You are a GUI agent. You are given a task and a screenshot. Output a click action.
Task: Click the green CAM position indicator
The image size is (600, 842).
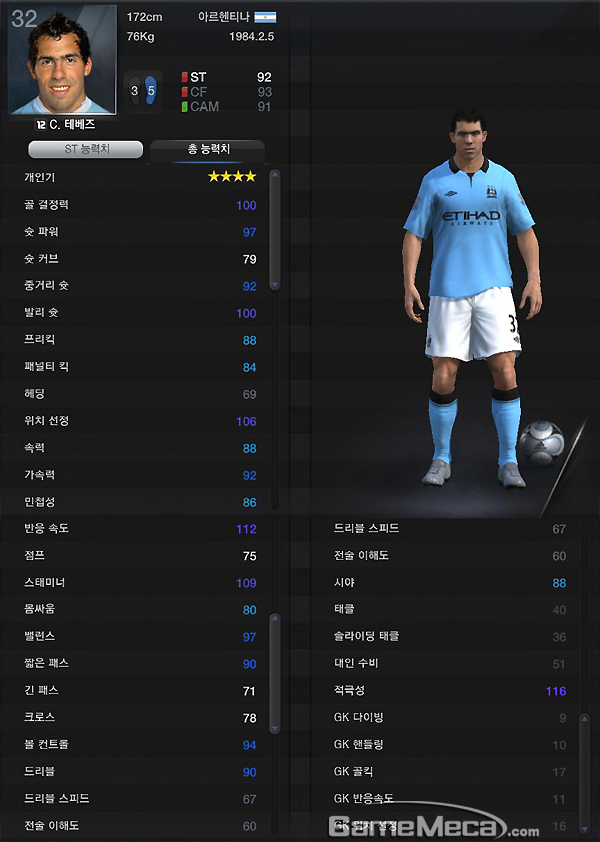(x=184, y=106)
